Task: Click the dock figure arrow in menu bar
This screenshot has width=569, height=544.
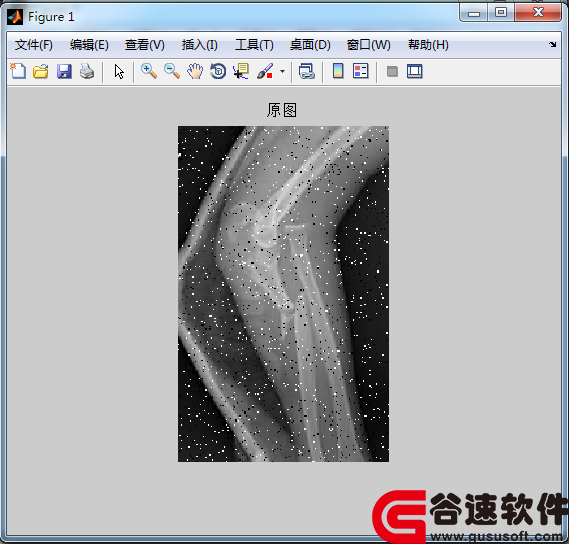Action: 552,44
